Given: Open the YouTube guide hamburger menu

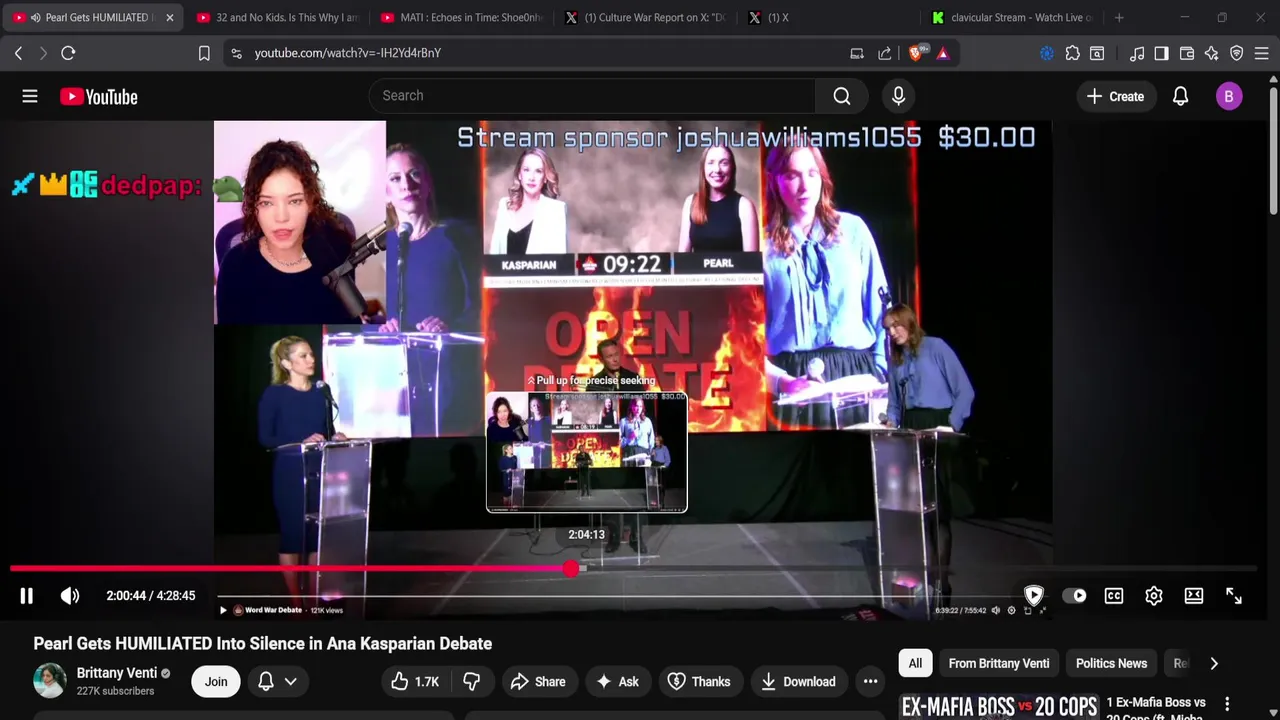Looking at the screenshot, I should (30, 96).
